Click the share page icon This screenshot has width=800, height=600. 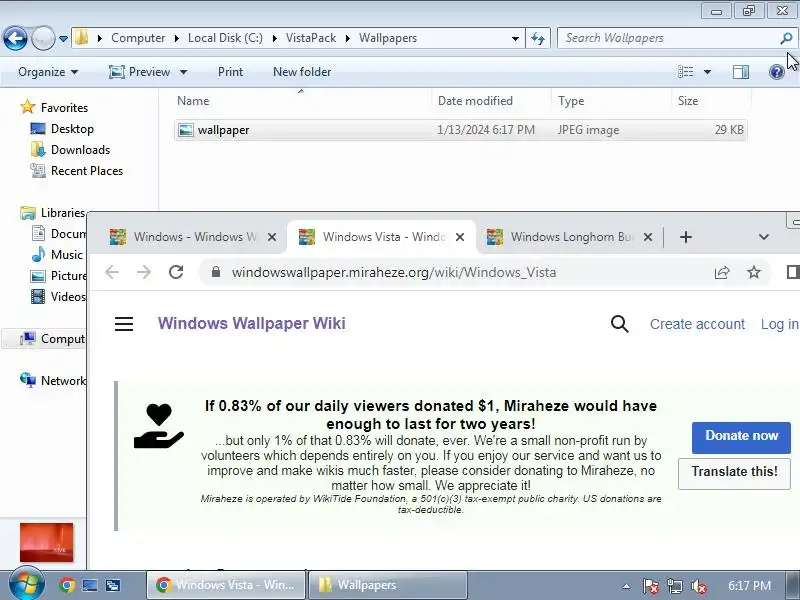721,272
